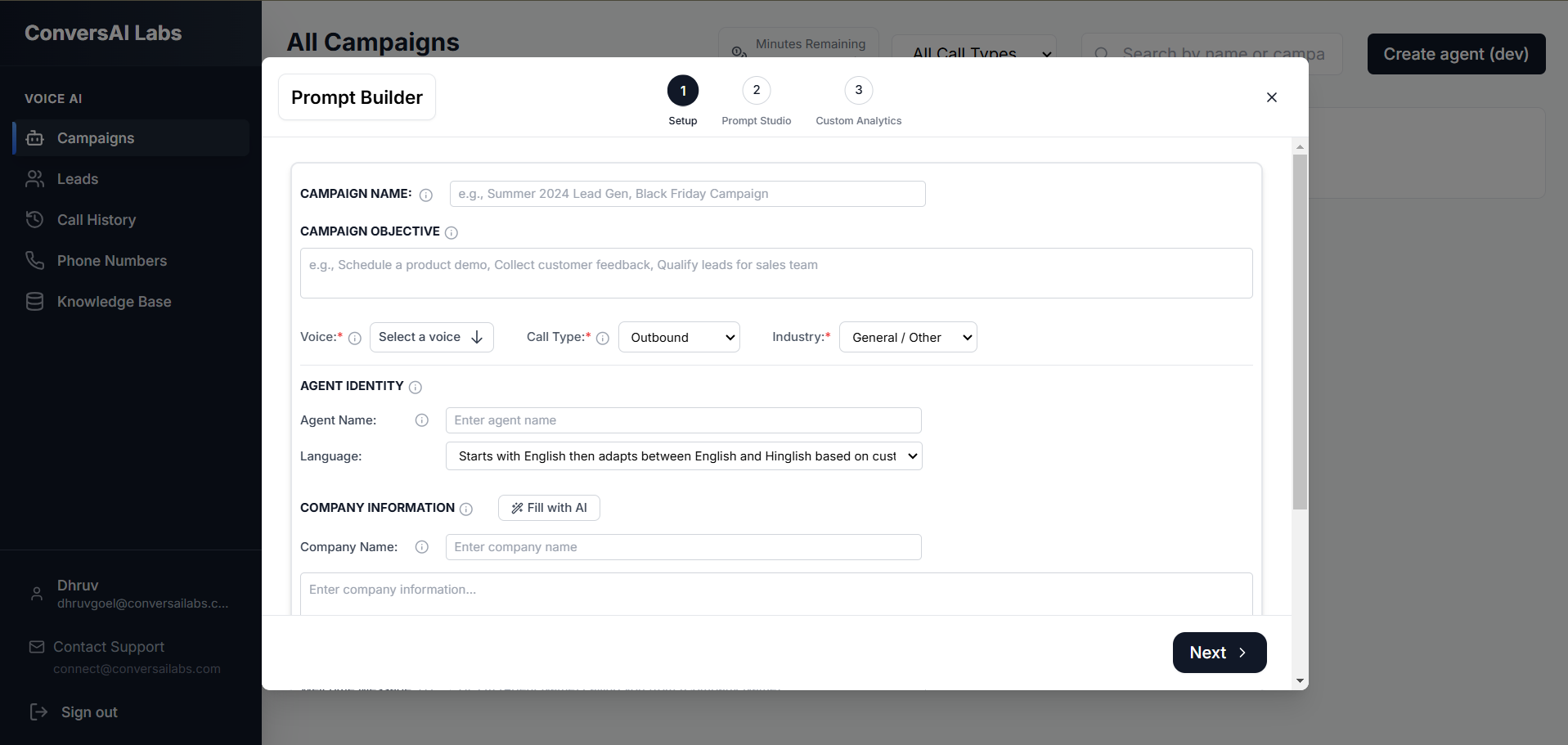Go to step 3 Custom Analytics
The height and width of the screenshot is (745, 1568).
click(859, 90)
